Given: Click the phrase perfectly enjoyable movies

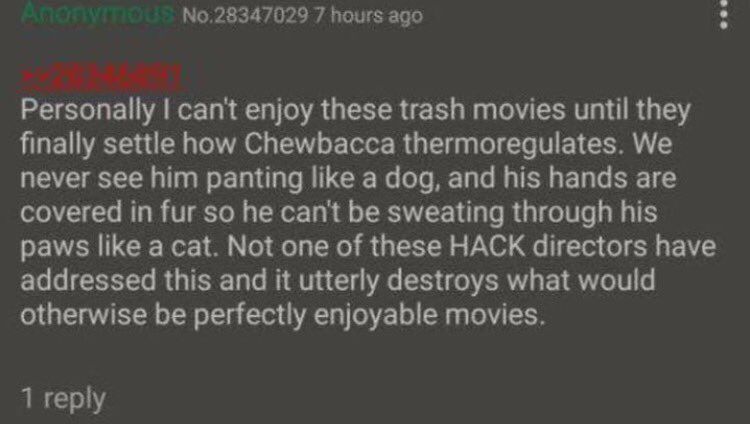Looking at the screenshot, I should click(369, 316).
